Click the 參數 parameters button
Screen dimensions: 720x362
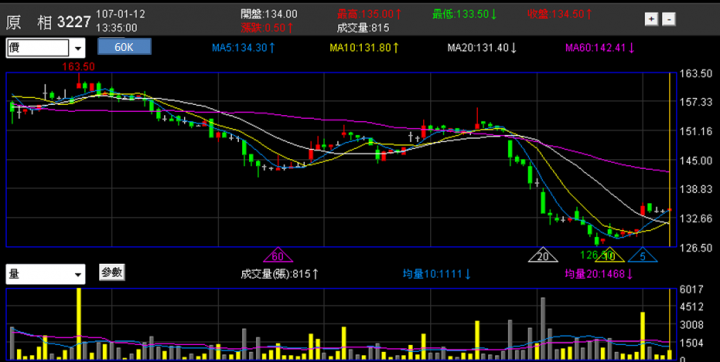112,272
